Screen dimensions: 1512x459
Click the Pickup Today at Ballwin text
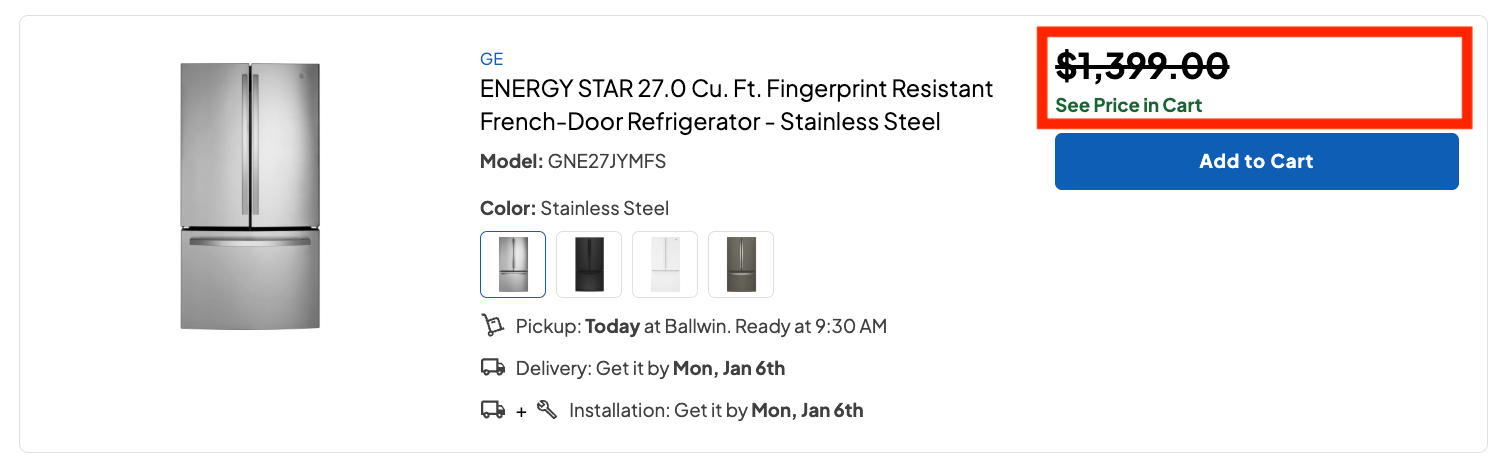pyautogui.click(x=701, y=326)
